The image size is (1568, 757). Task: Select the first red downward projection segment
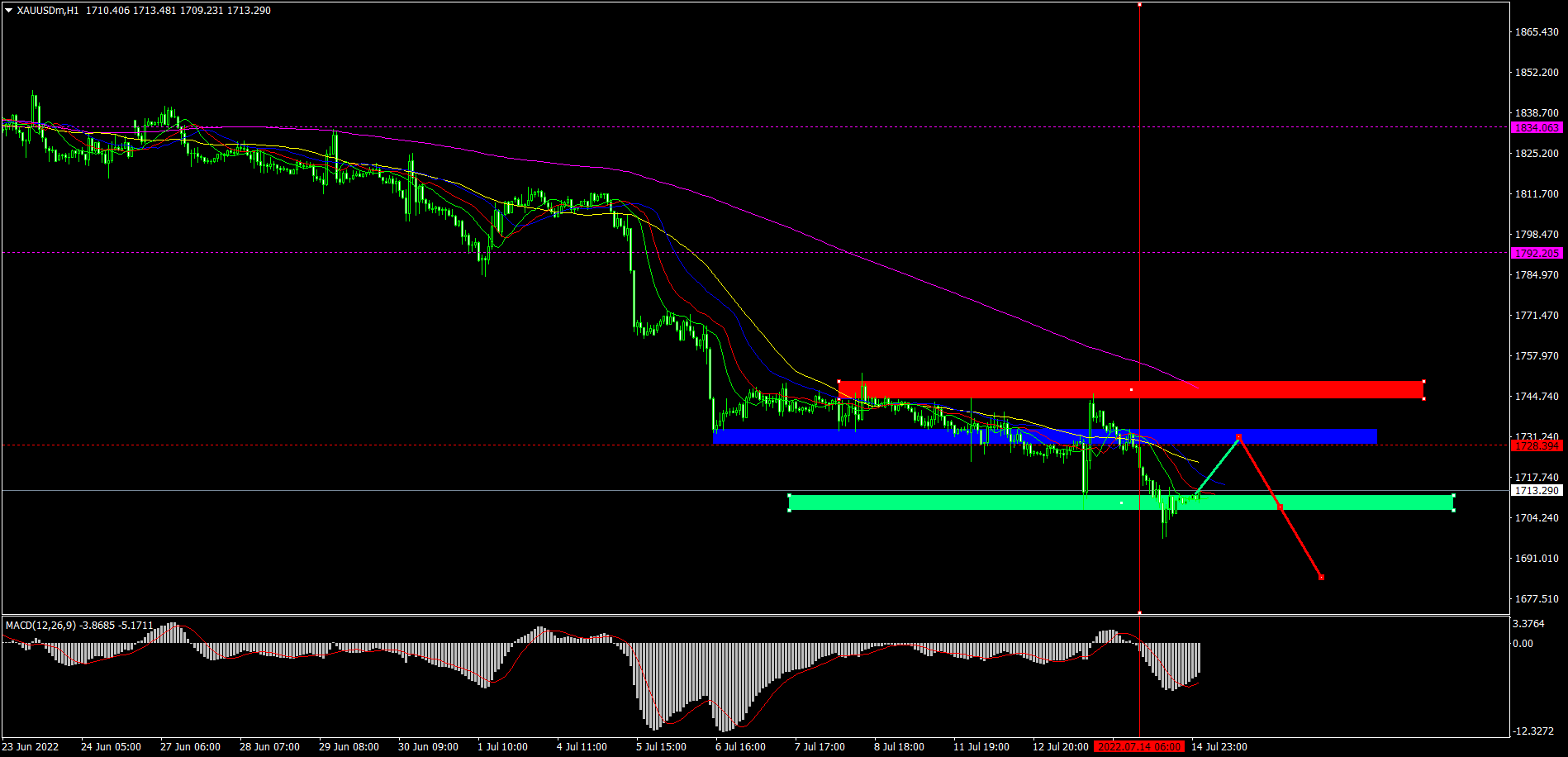point(1260,472)
